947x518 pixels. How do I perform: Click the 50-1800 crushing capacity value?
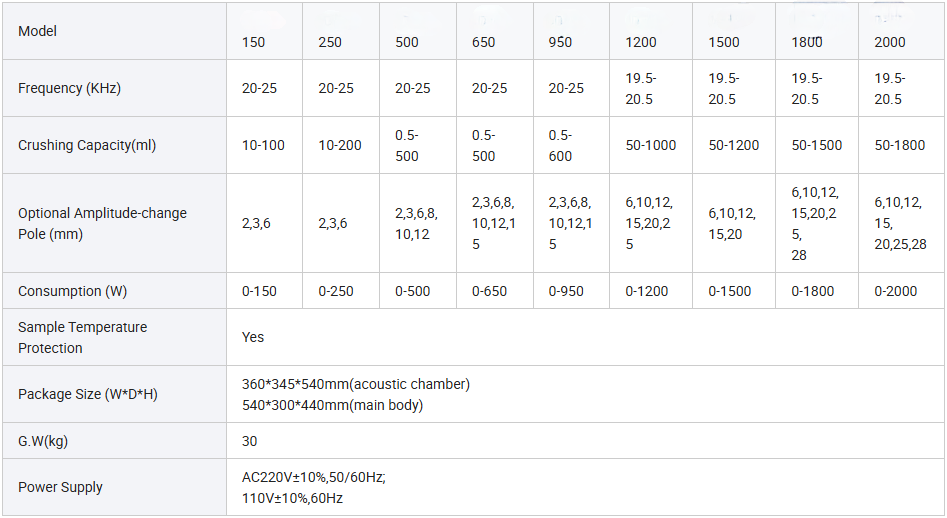(x=900, y=145)
